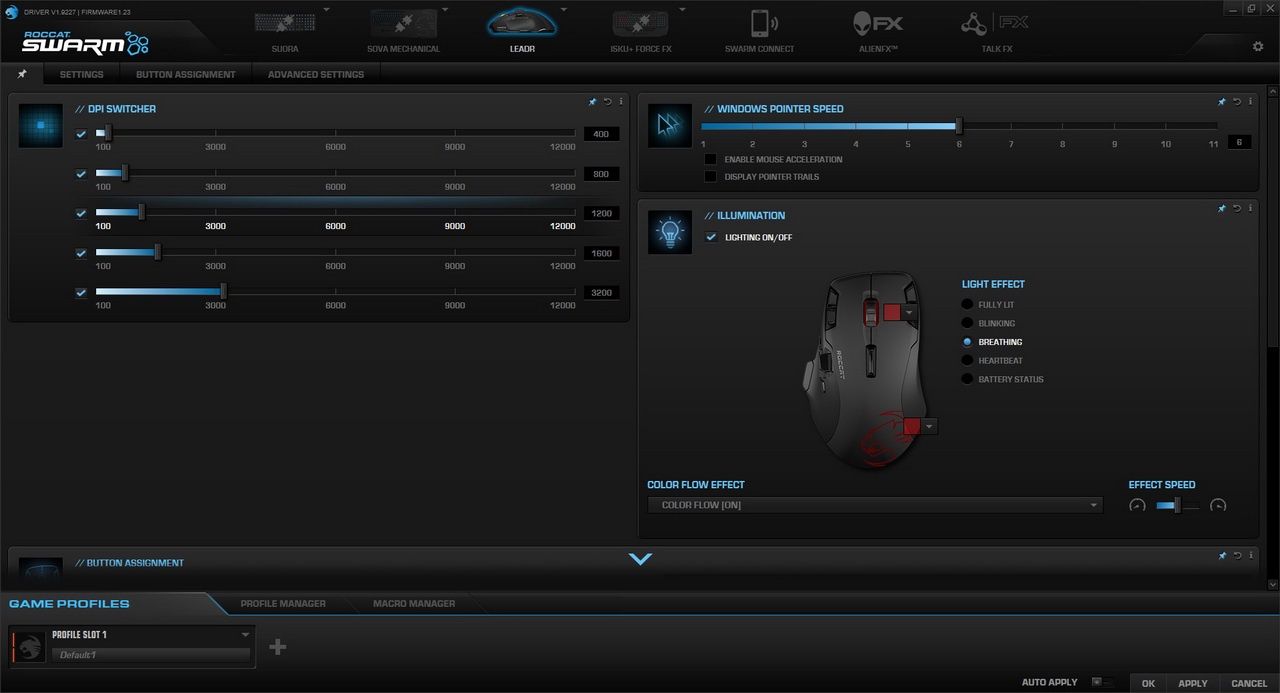Select the Isku+ Force FX keyboard
Image resolution: width=1280 pixels, height=693 pixels.
point(640,30)
